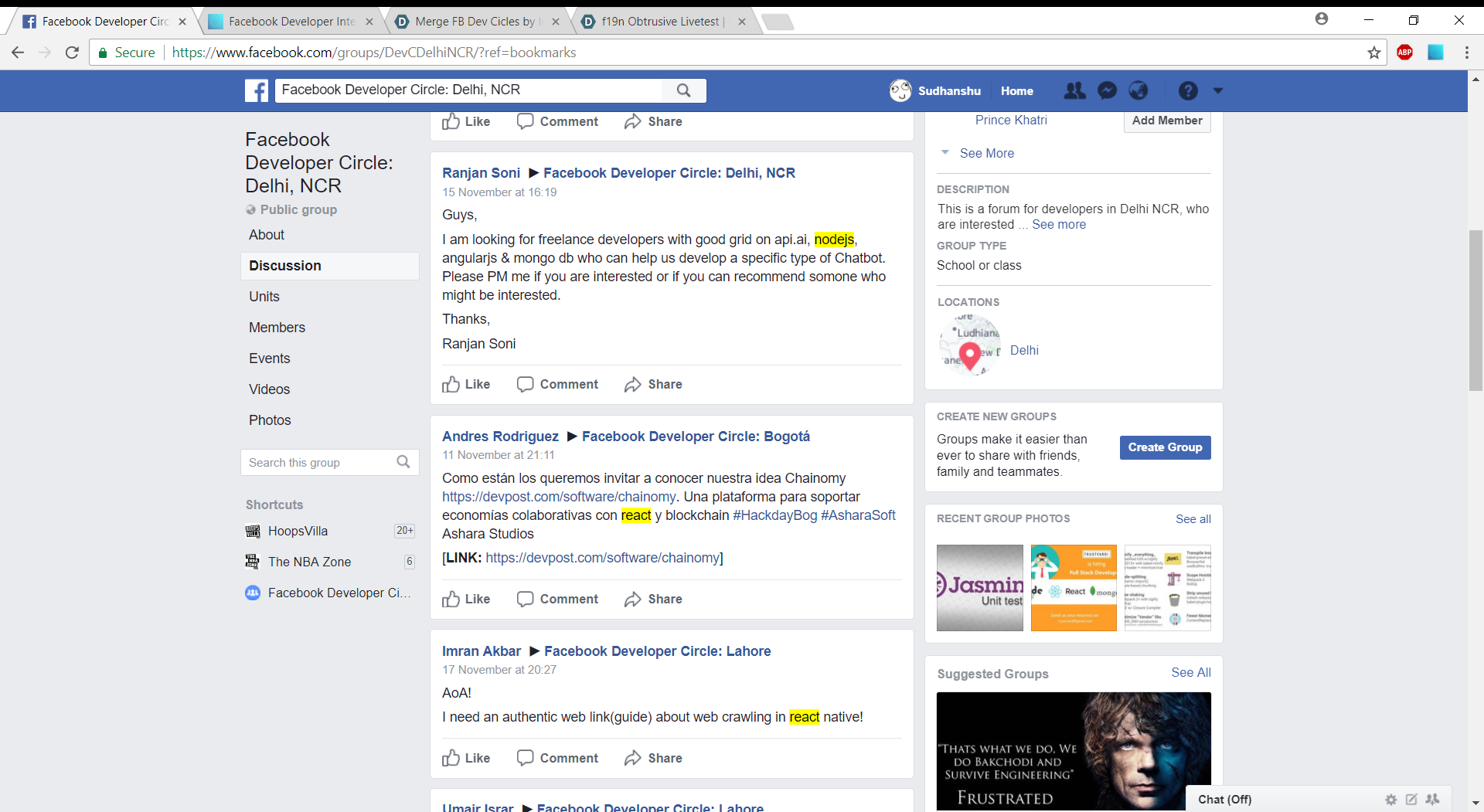Share Andres Rodriguez's post
Screen dimensions: 1484x812
pyautogui.click(x=653, y=599)
